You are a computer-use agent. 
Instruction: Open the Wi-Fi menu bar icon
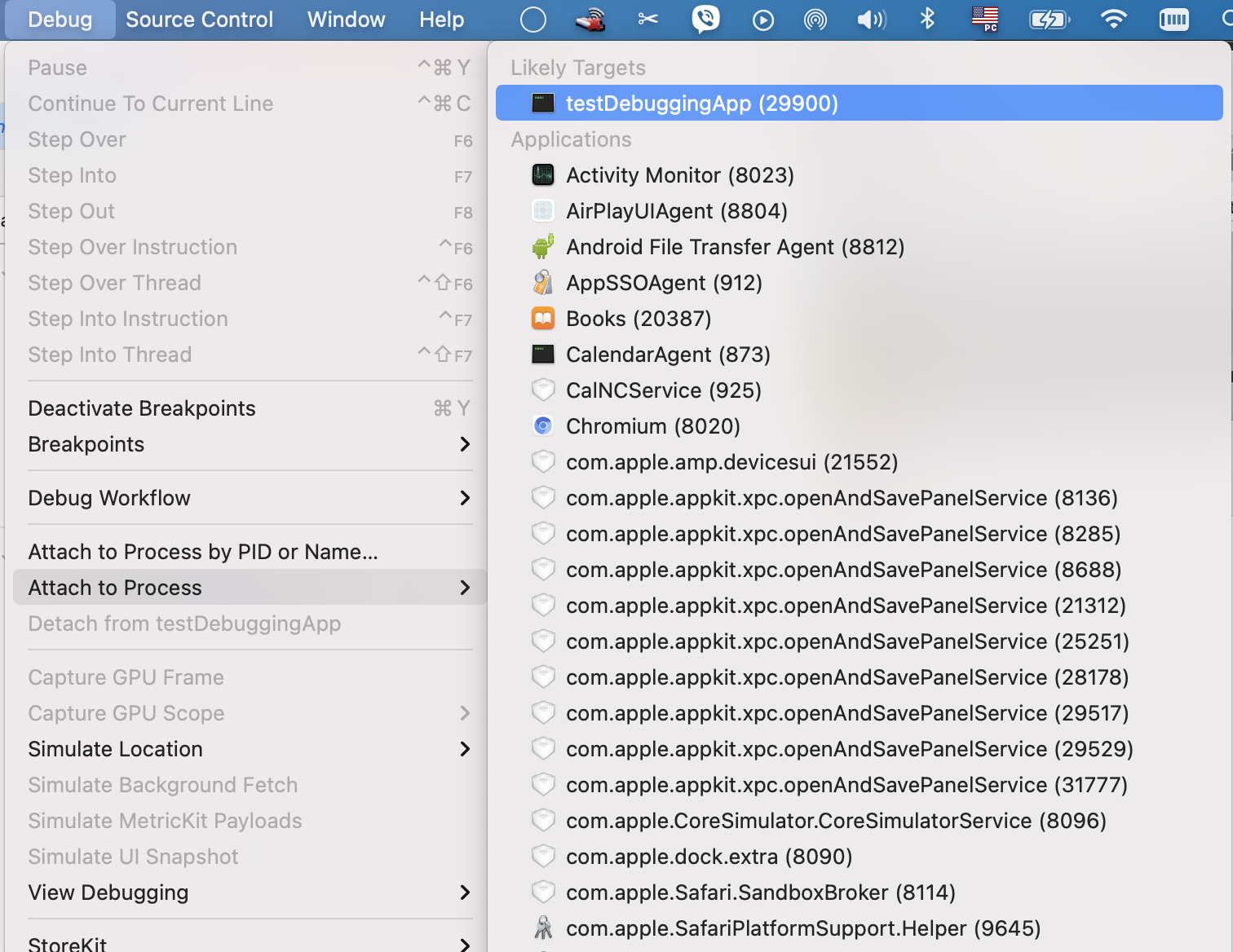click(x=1113, y=19)
